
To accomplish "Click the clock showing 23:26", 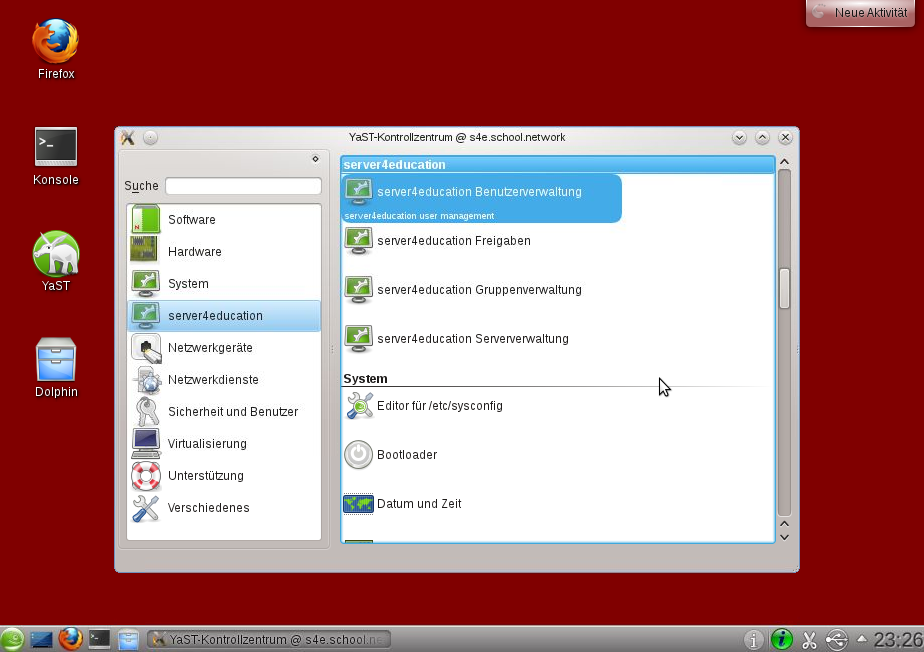I will 898,639.
